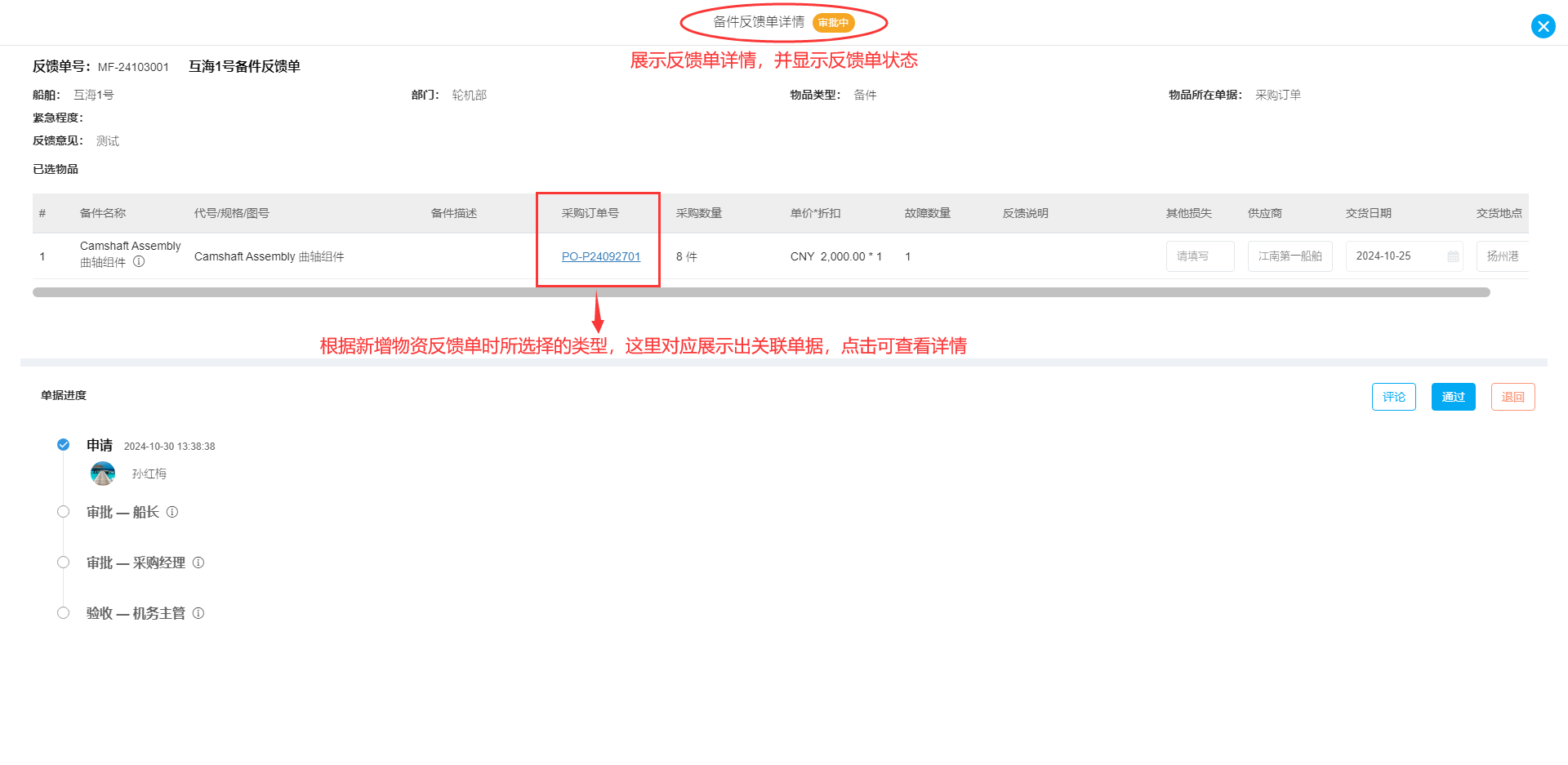Click the 验收—机务主管 step circle
The height and width of the screenshot is (765, 1568).
[x=63, y=613]
